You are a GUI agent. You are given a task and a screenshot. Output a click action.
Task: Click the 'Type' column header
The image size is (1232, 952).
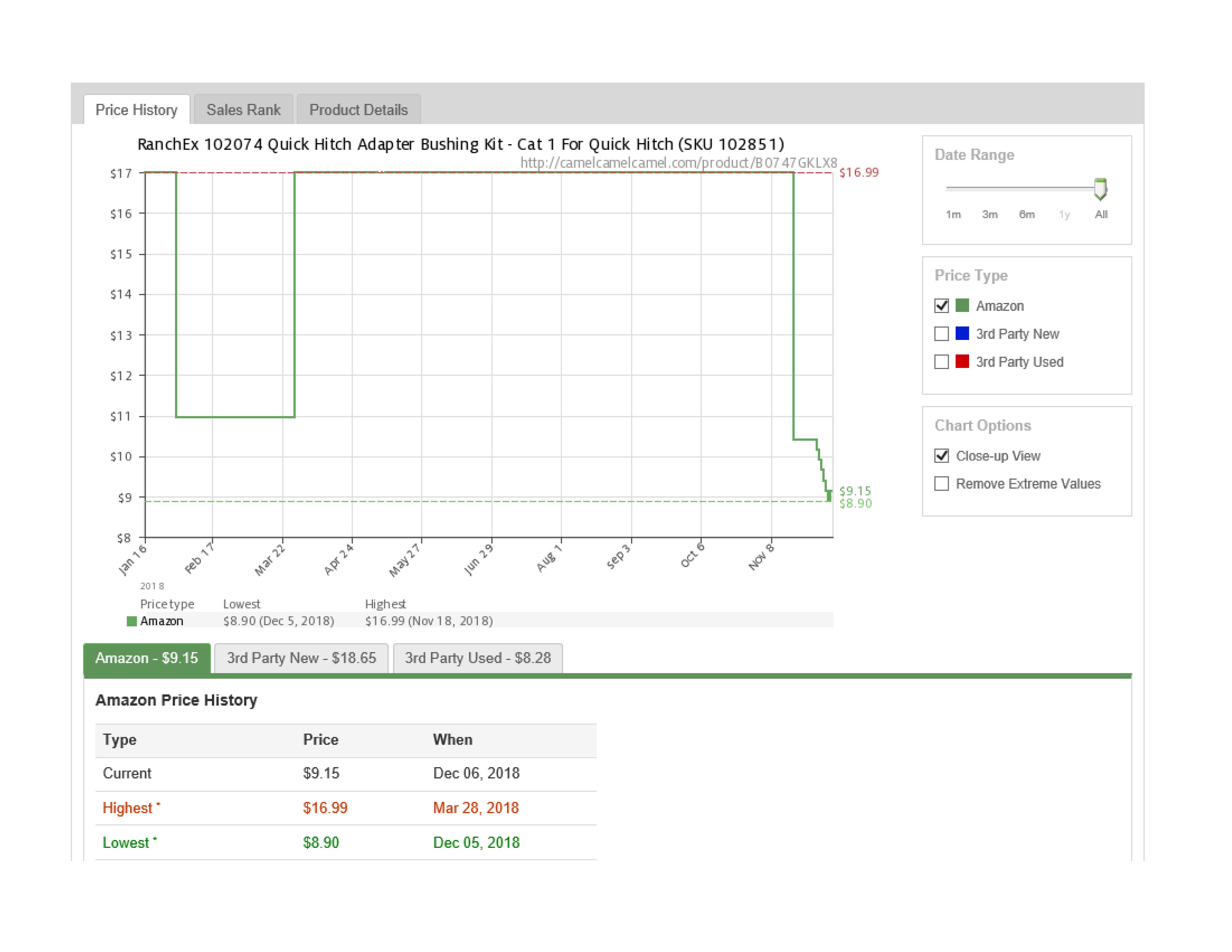120,740
